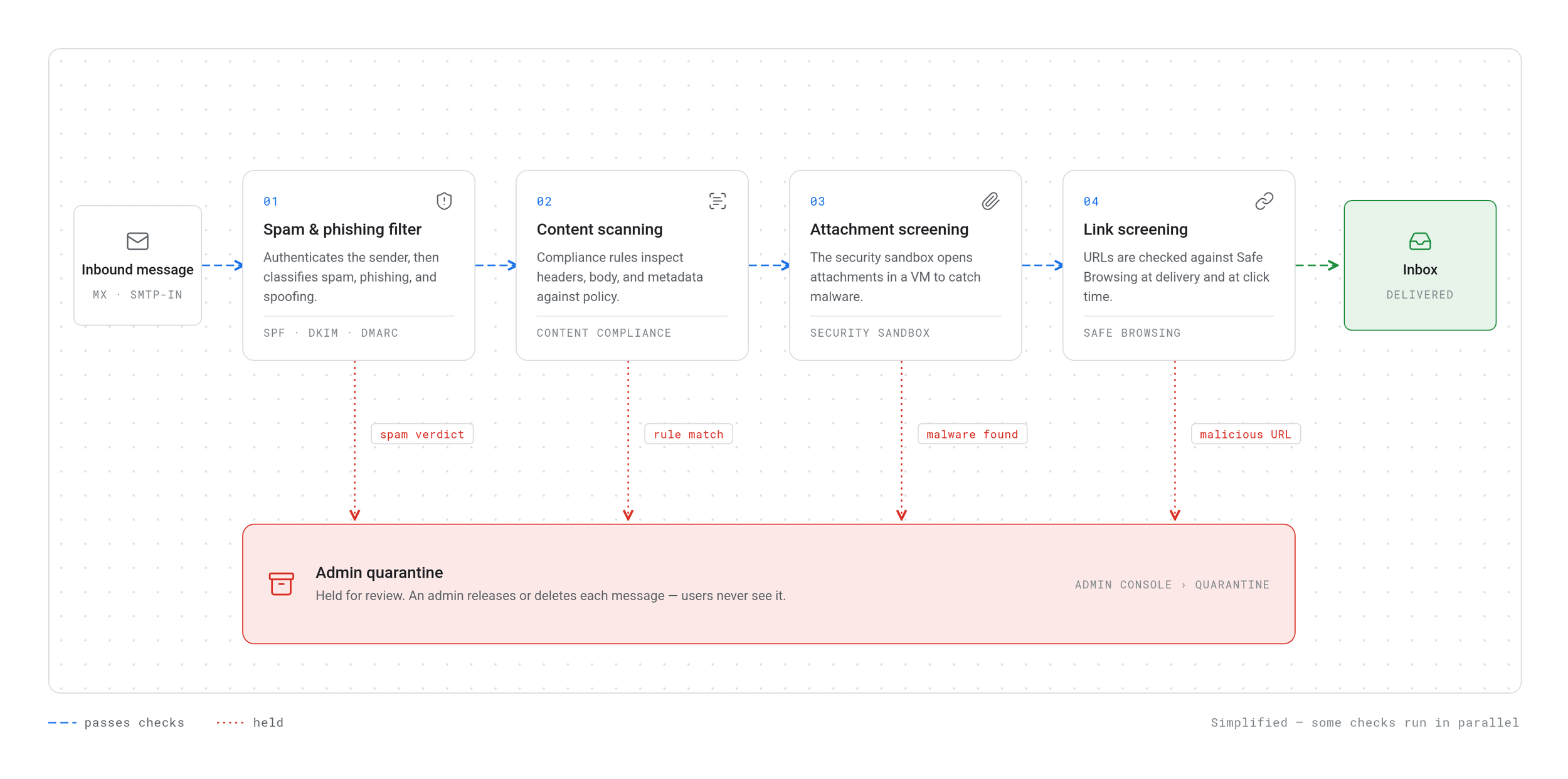Click the shield icon on Spam filter card
The height and width of the screenshot is (779, 1568).
444,201
